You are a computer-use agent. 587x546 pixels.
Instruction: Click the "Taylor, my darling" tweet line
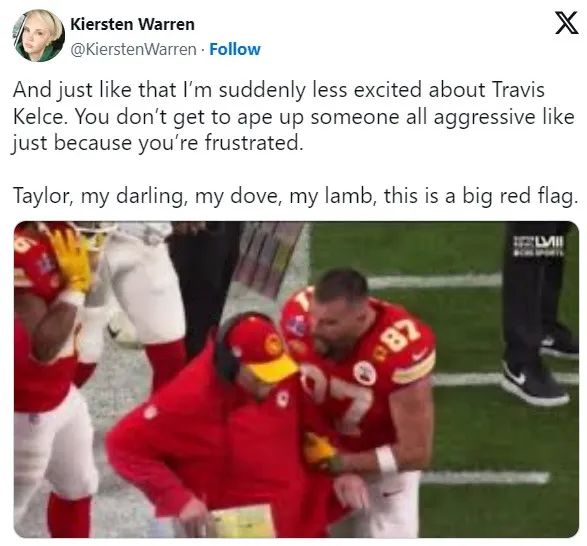tap(295, 196)
